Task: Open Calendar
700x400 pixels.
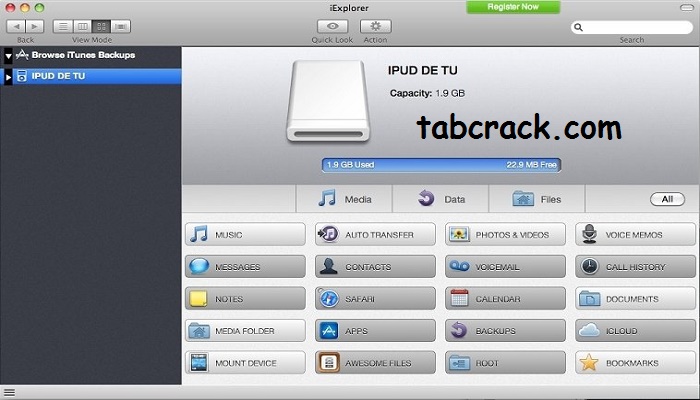Action: point(505,299)
